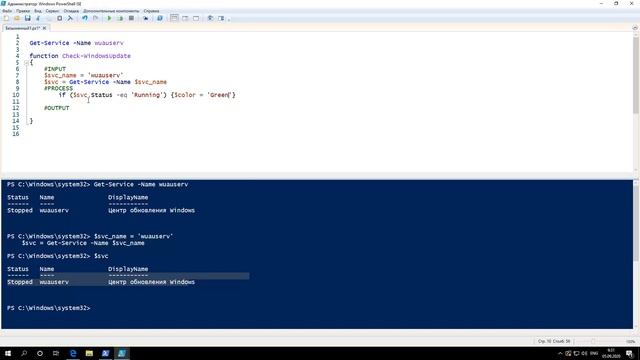The width and height of the screenshot is (640, 360).
Task: Start PowerShell.exe in a separate window
Action: pyautogui.click(x=160, y=18)
